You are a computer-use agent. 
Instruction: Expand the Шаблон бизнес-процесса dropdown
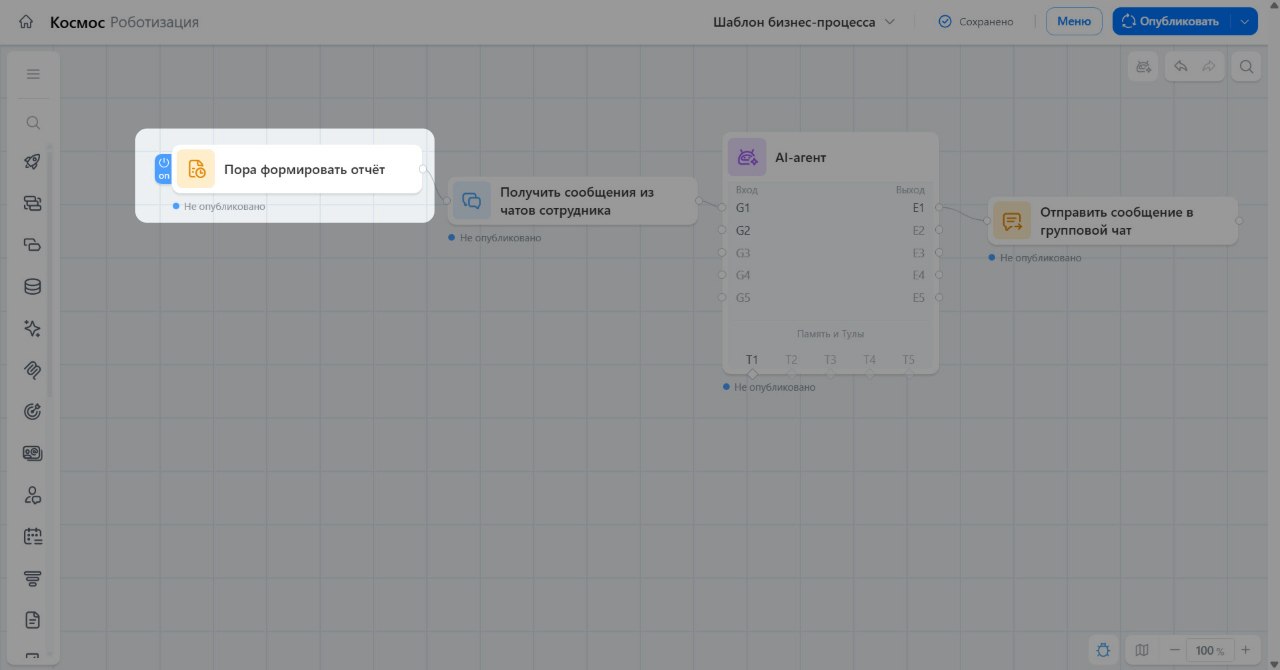click(x=804, y=22)
